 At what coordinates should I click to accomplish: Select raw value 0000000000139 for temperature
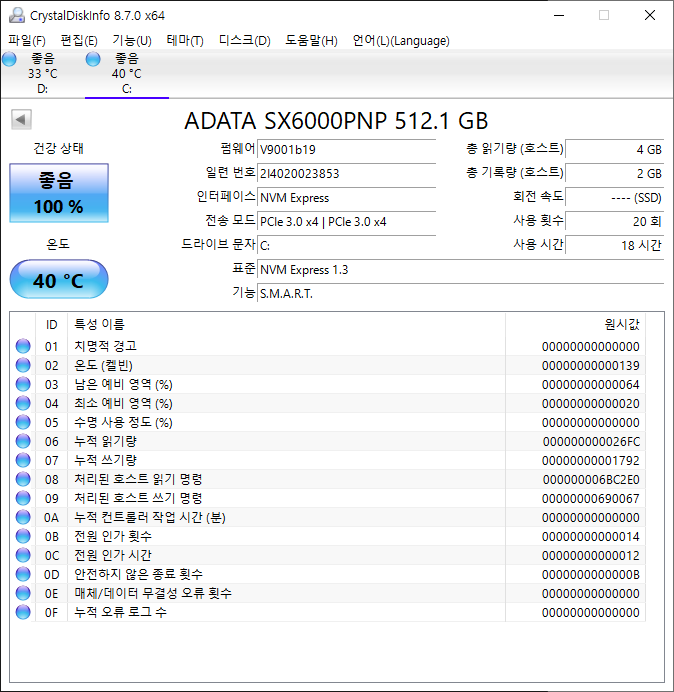tap(591, 365)
